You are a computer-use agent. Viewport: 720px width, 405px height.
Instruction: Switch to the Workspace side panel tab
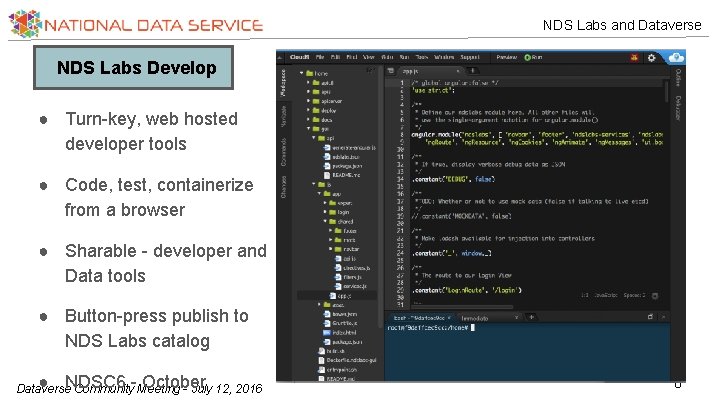point(283,83)
